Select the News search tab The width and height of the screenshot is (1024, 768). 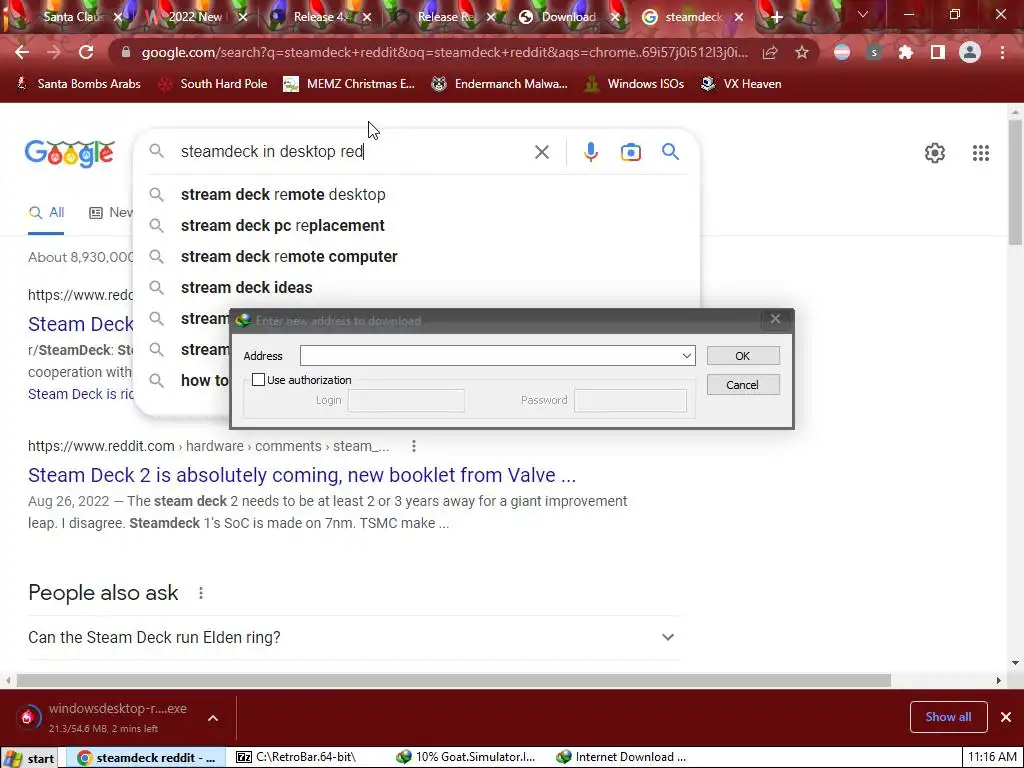pyautogui.click(x=111, y=213)
